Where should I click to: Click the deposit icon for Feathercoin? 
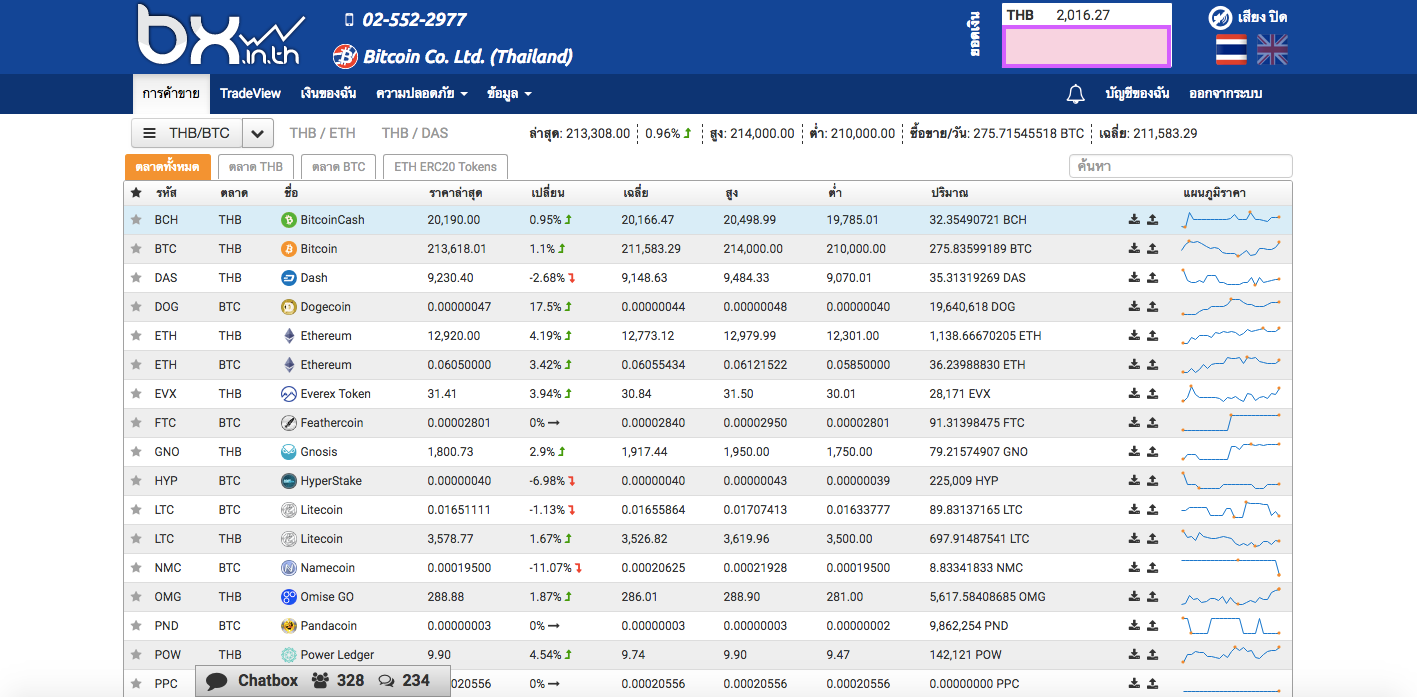tap(1134, 423)
